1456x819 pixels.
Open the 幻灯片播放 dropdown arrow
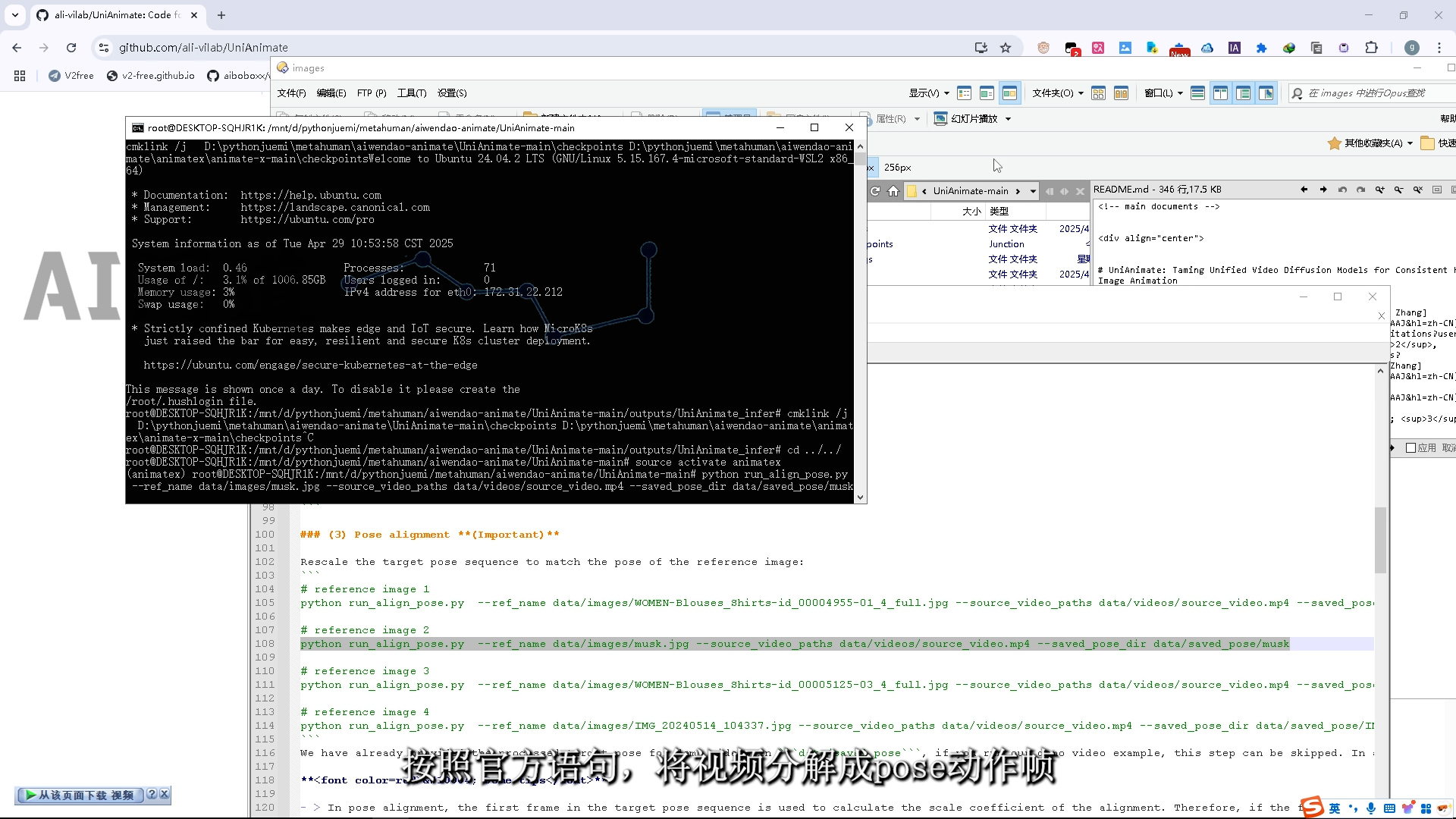1008,119
